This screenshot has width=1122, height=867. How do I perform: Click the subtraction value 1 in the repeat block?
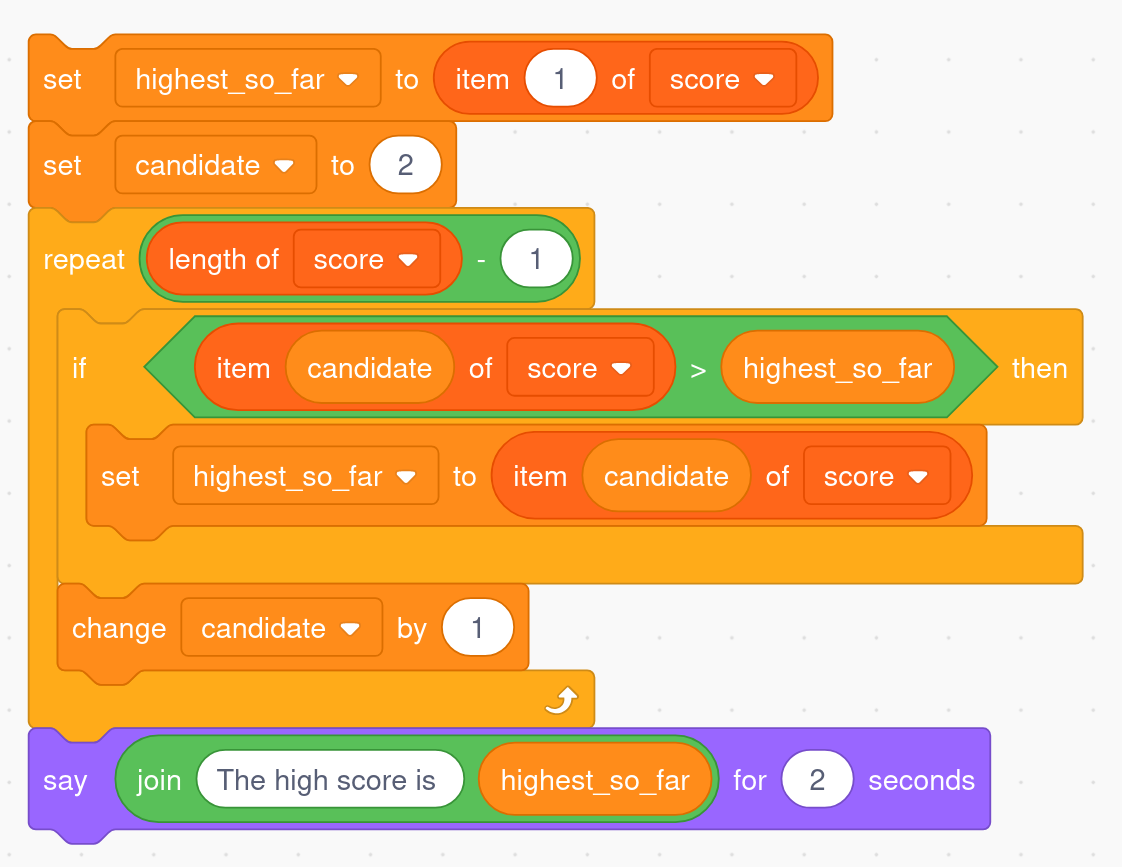[x=536, y=260]
